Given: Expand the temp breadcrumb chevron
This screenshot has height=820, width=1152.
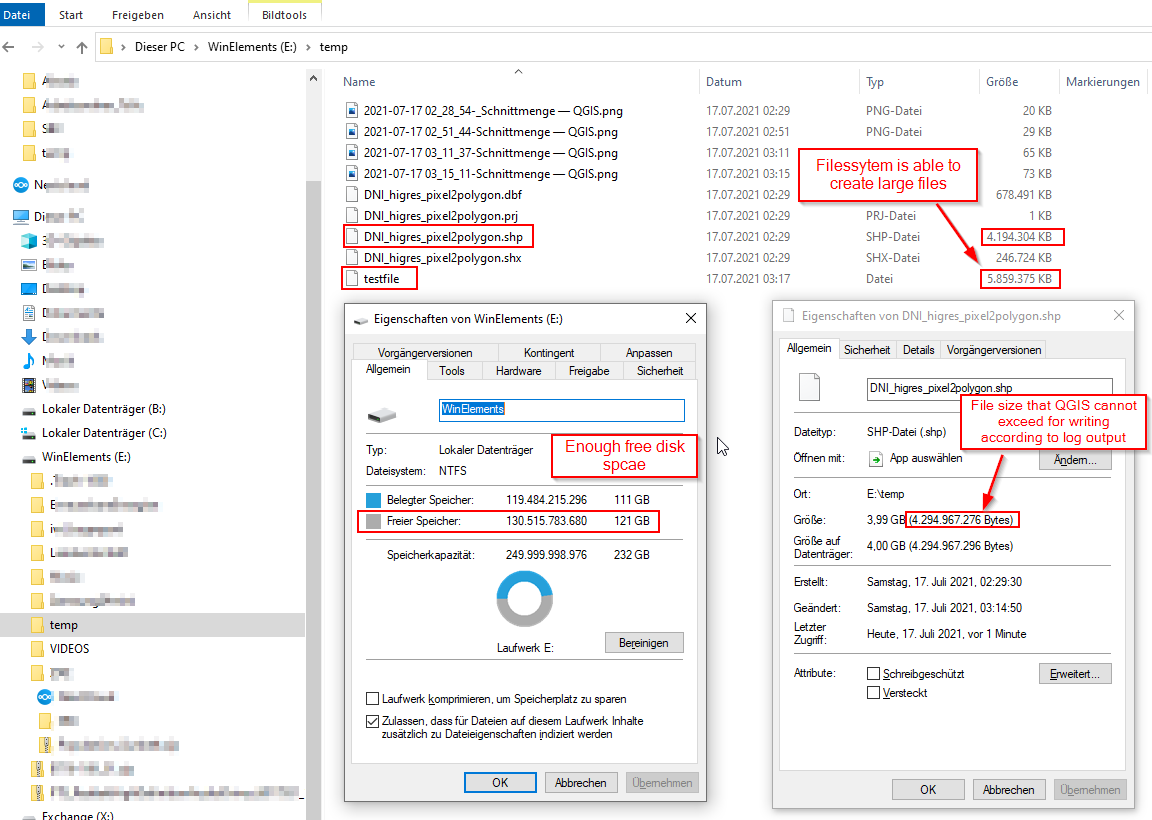Looking at the screenshot, I should [x=360, y=46].
